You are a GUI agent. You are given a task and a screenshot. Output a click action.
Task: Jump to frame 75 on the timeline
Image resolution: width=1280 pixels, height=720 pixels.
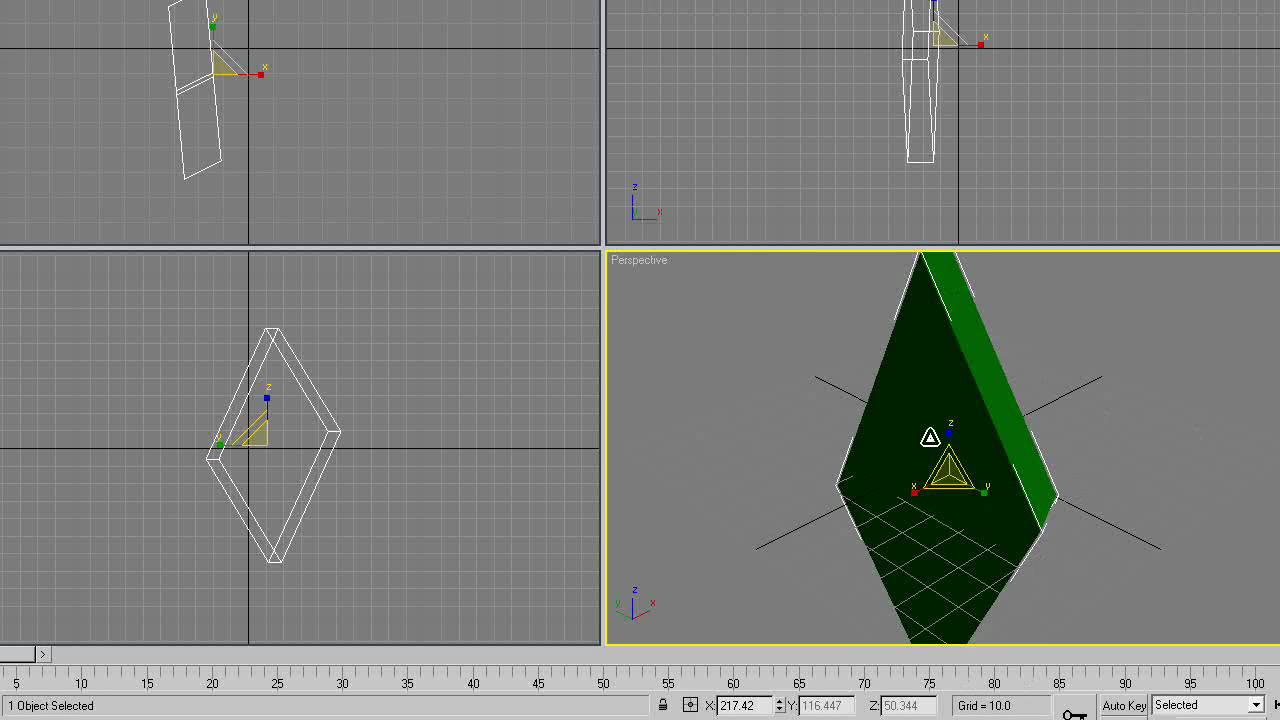(929, 684)
